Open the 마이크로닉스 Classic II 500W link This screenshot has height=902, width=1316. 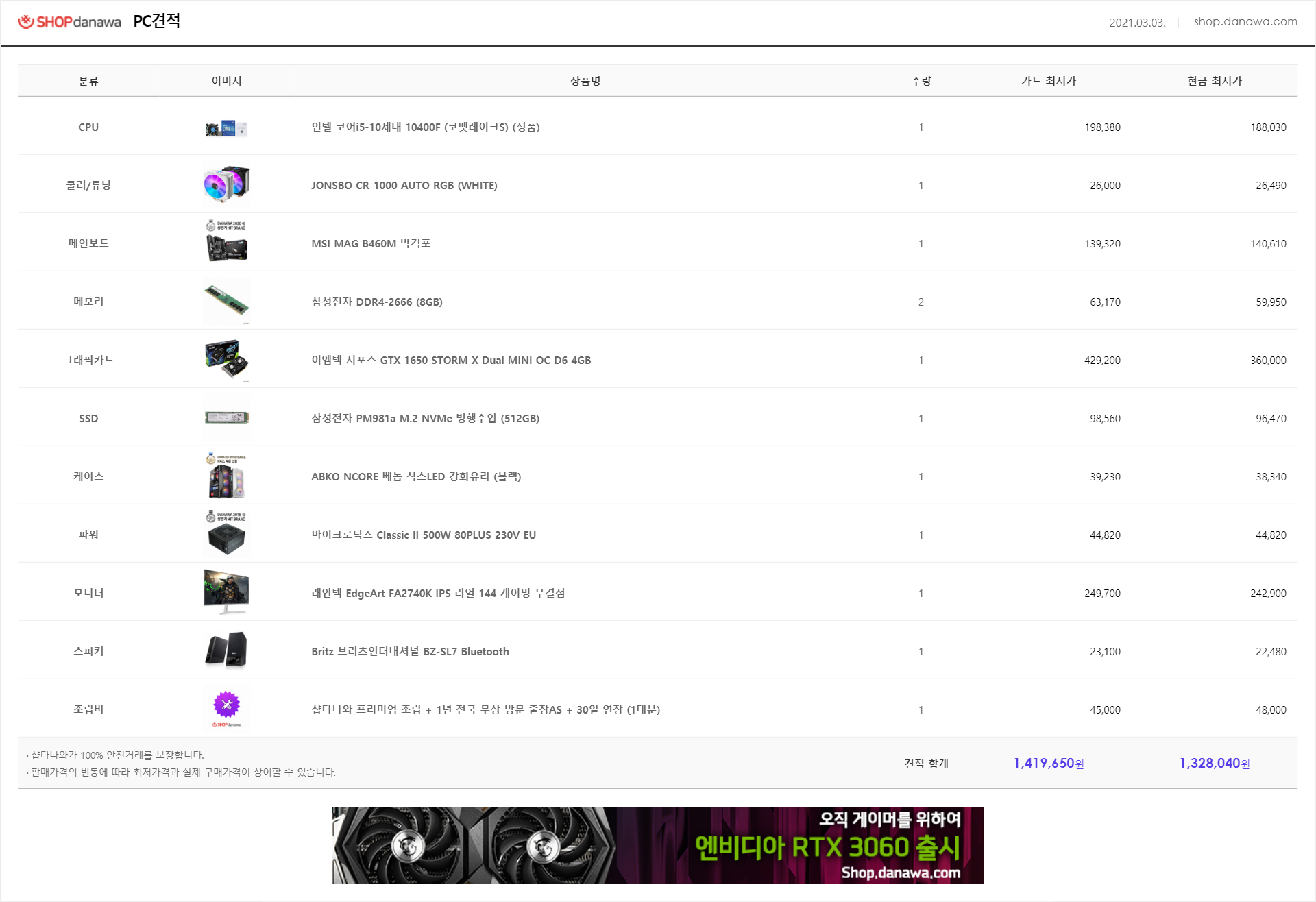424,535
